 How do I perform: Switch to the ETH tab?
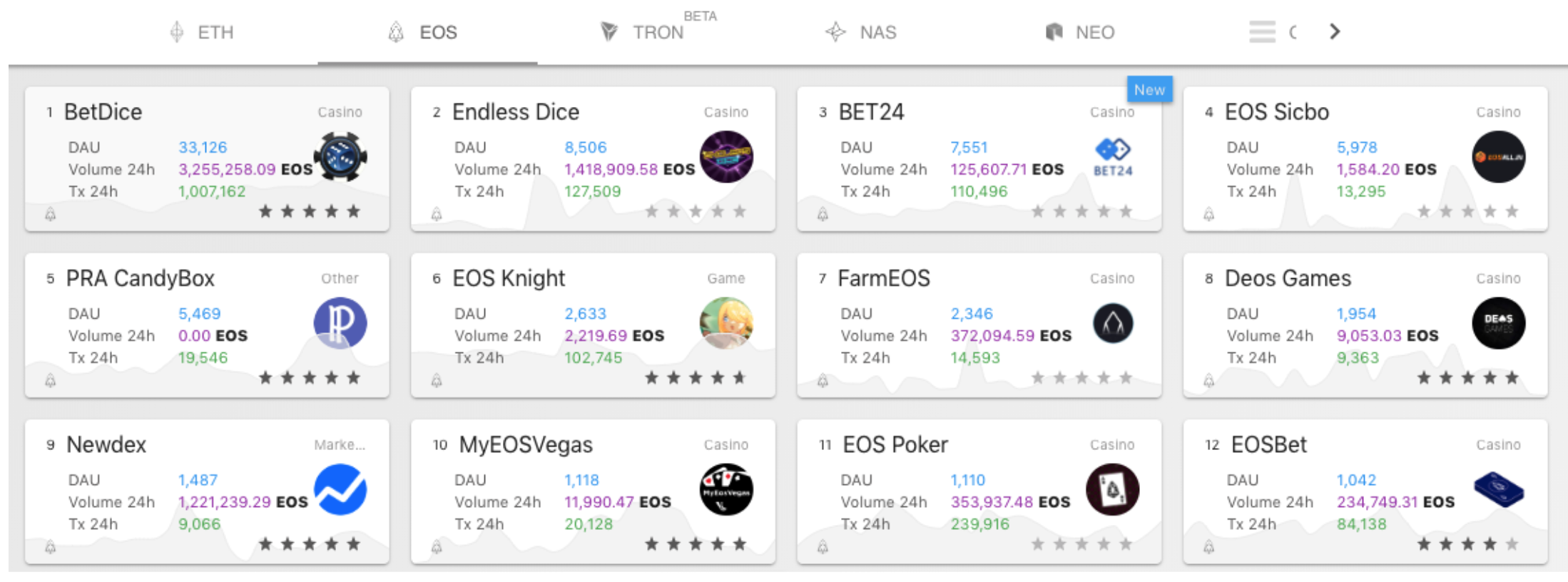pyautogui.click(x=202, y=32)
